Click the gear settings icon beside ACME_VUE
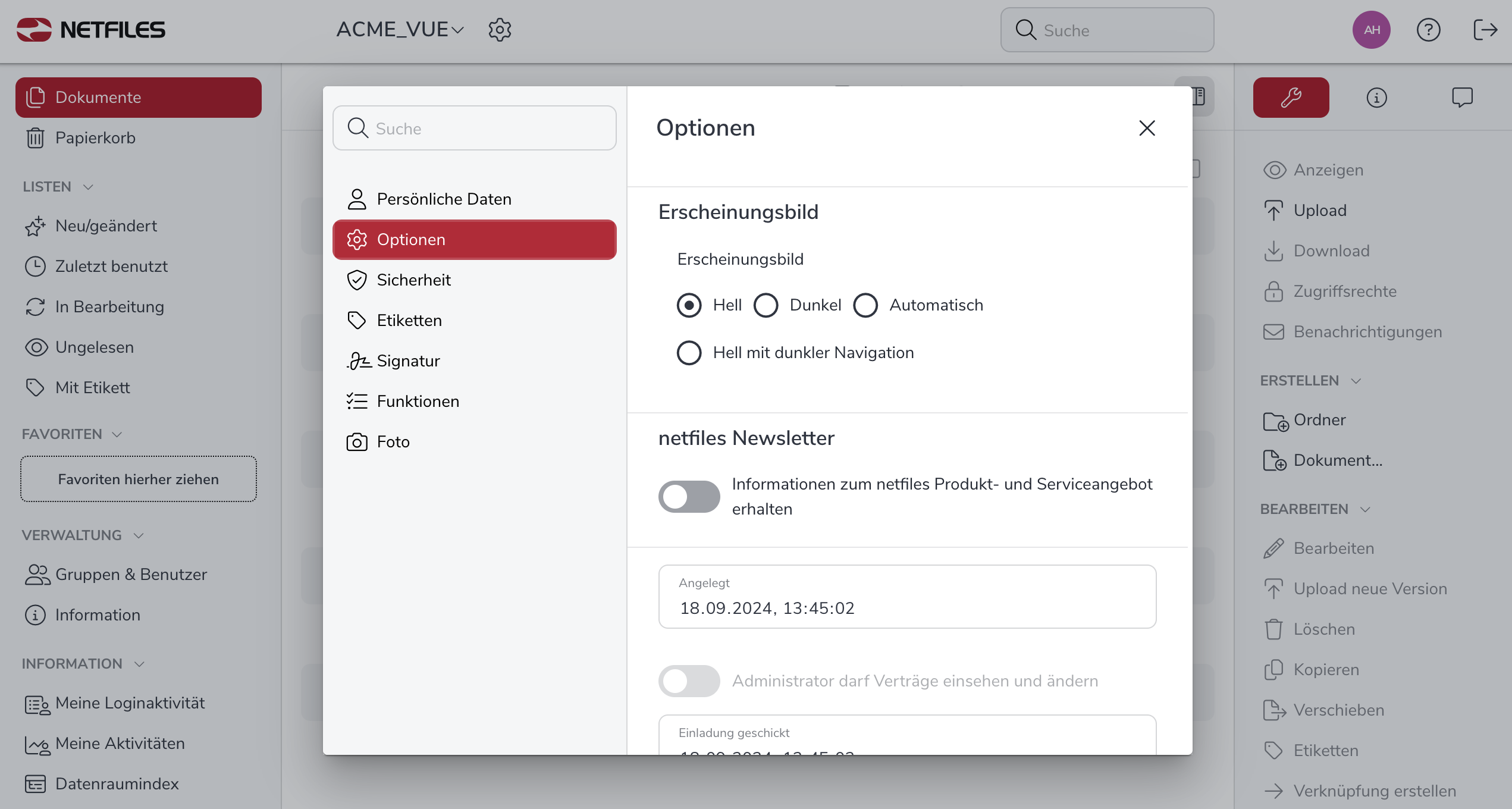Image resolution: width=1512 pixels, height=809 pixels. [x=500, y=30]
